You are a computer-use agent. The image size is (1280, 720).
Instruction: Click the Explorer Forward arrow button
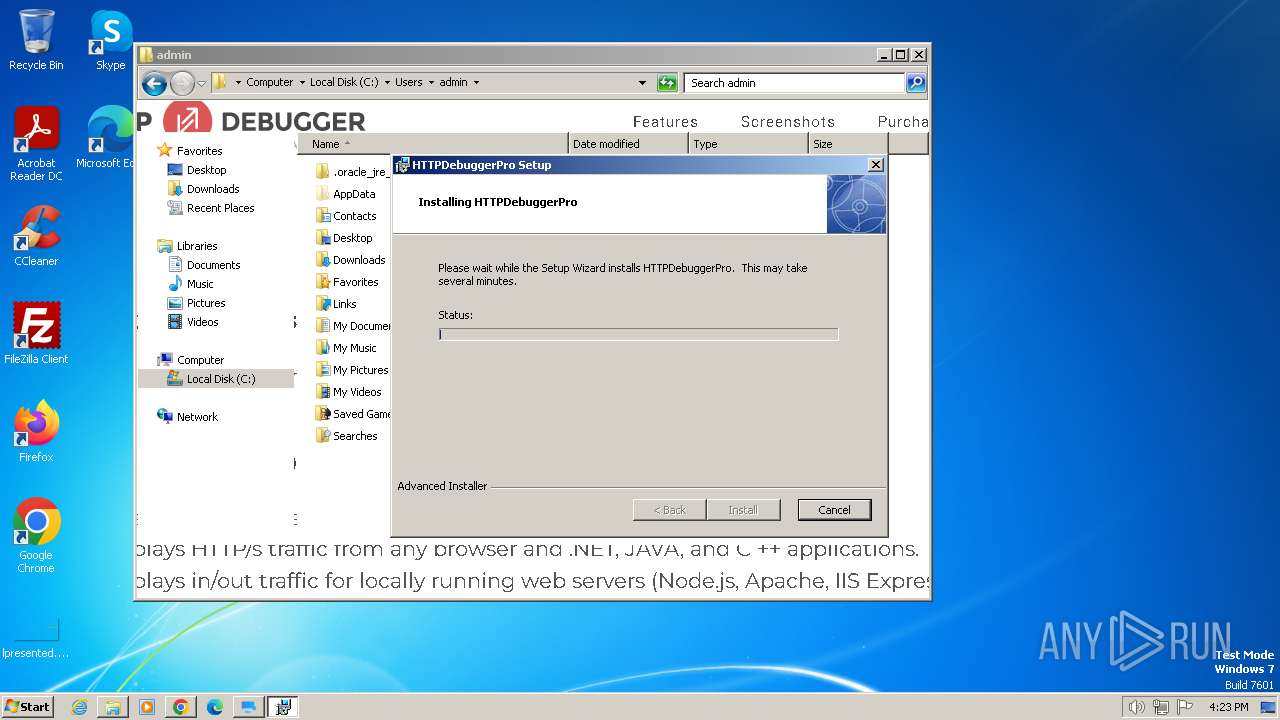point(182,83)
